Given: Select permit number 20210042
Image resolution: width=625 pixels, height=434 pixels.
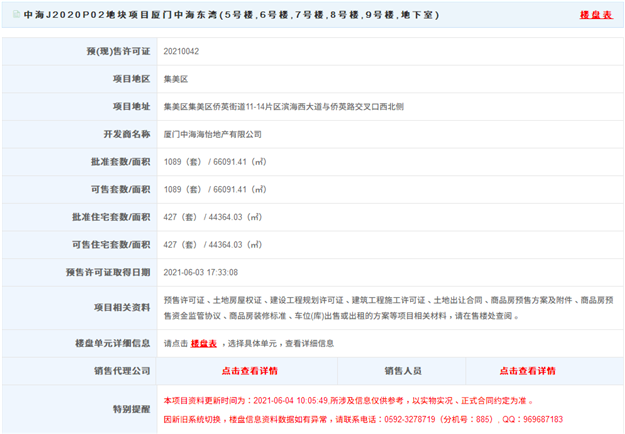Looking at the screenshot, I should [181, 51].
